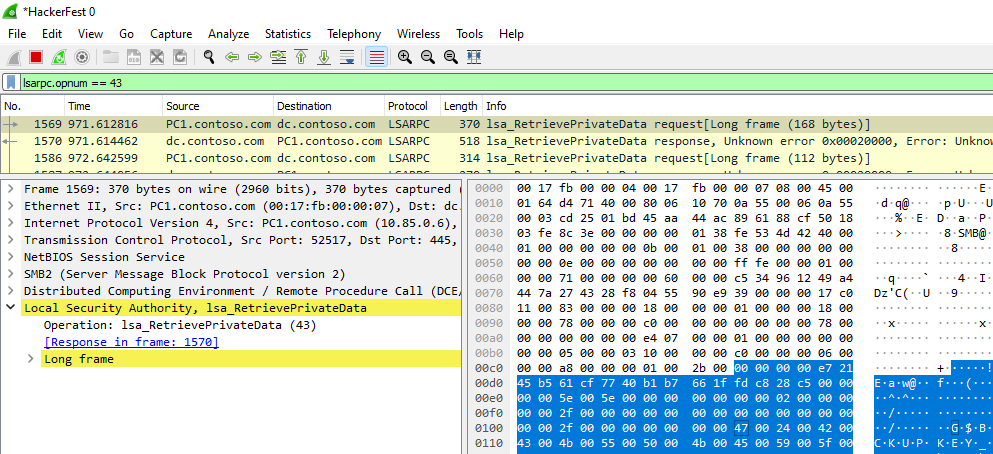Follow the Response in frame: 1570 link
This screenshot has height=454, width=993.
(x=131, y=342)
